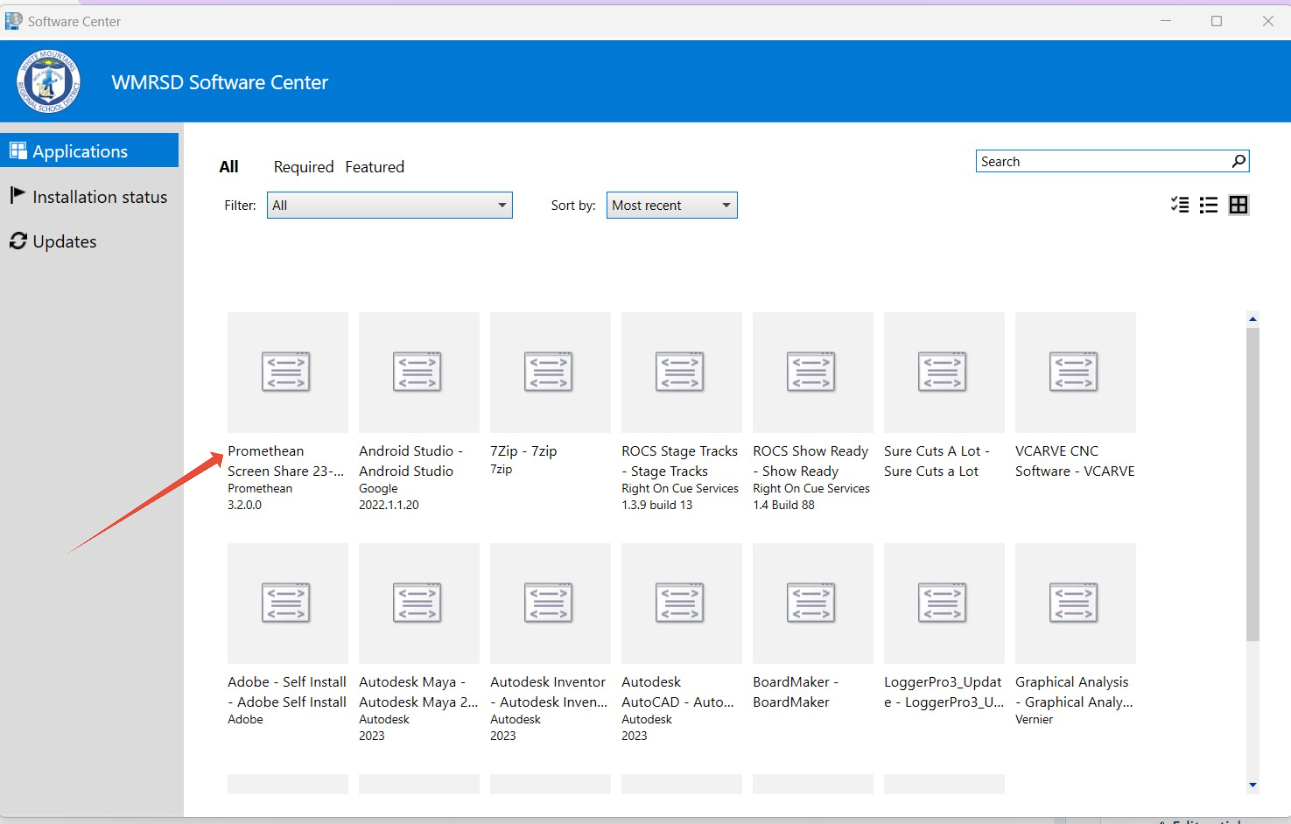The width and height of the screenshot is (1291, 824).
Task: Open the VCARVE CNC Software app icon
Action: tap(1075, 372)
